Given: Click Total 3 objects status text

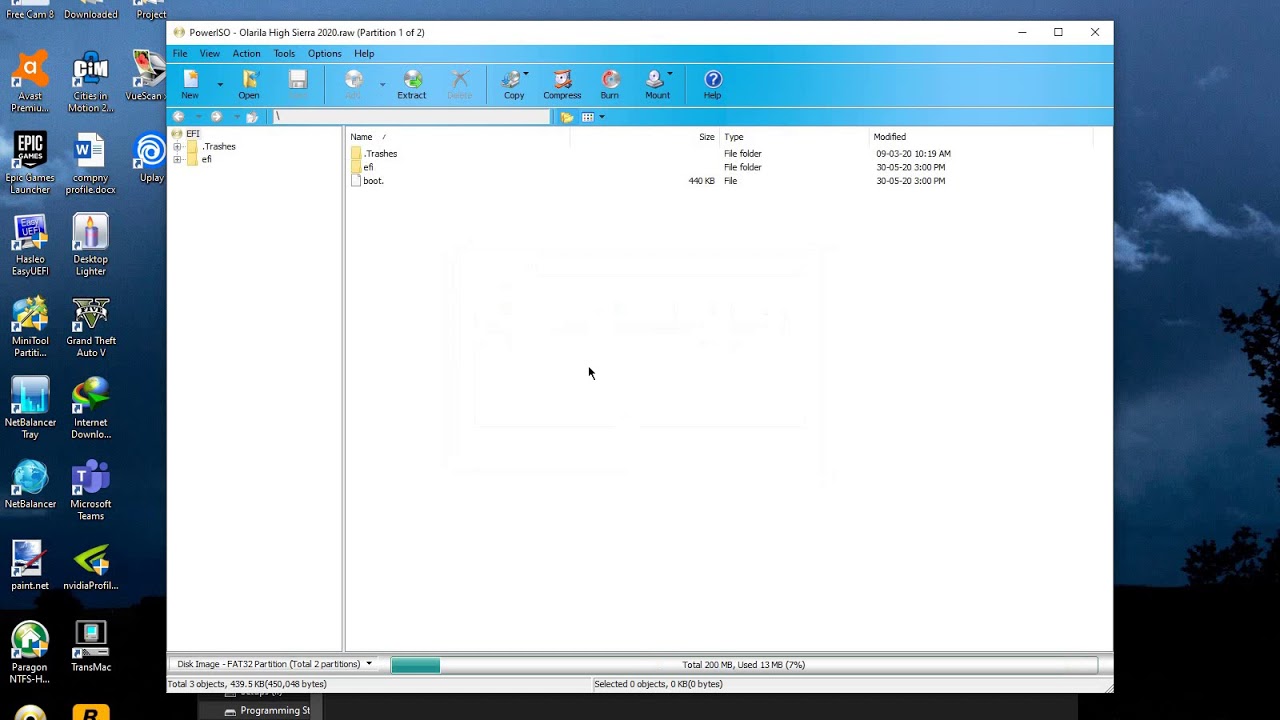Looking at the screenshot, I should coord(247,684).
